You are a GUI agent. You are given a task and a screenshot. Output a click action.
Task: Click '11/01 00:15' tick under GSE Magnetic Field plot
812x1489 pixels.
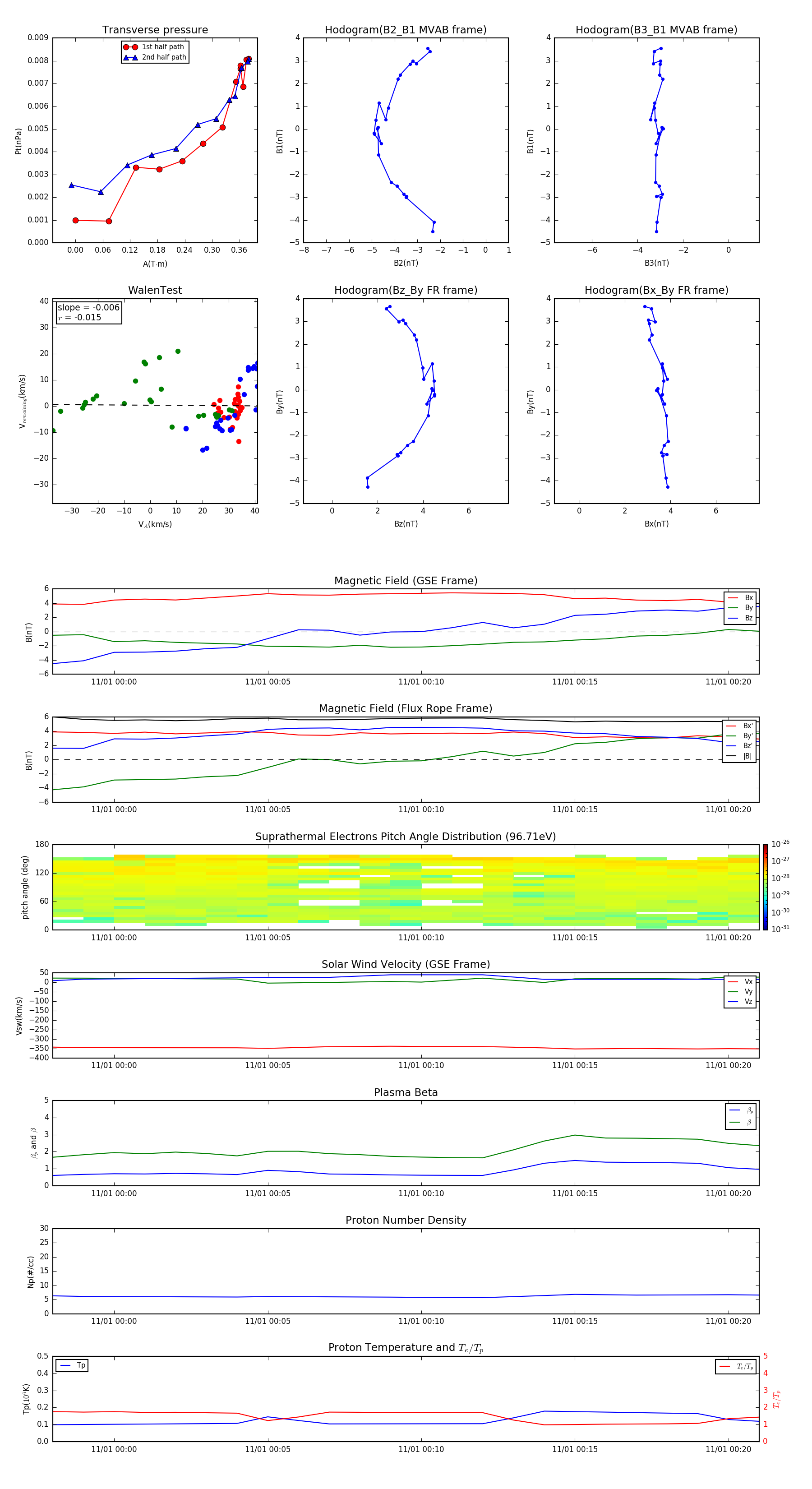pos(575,682)
